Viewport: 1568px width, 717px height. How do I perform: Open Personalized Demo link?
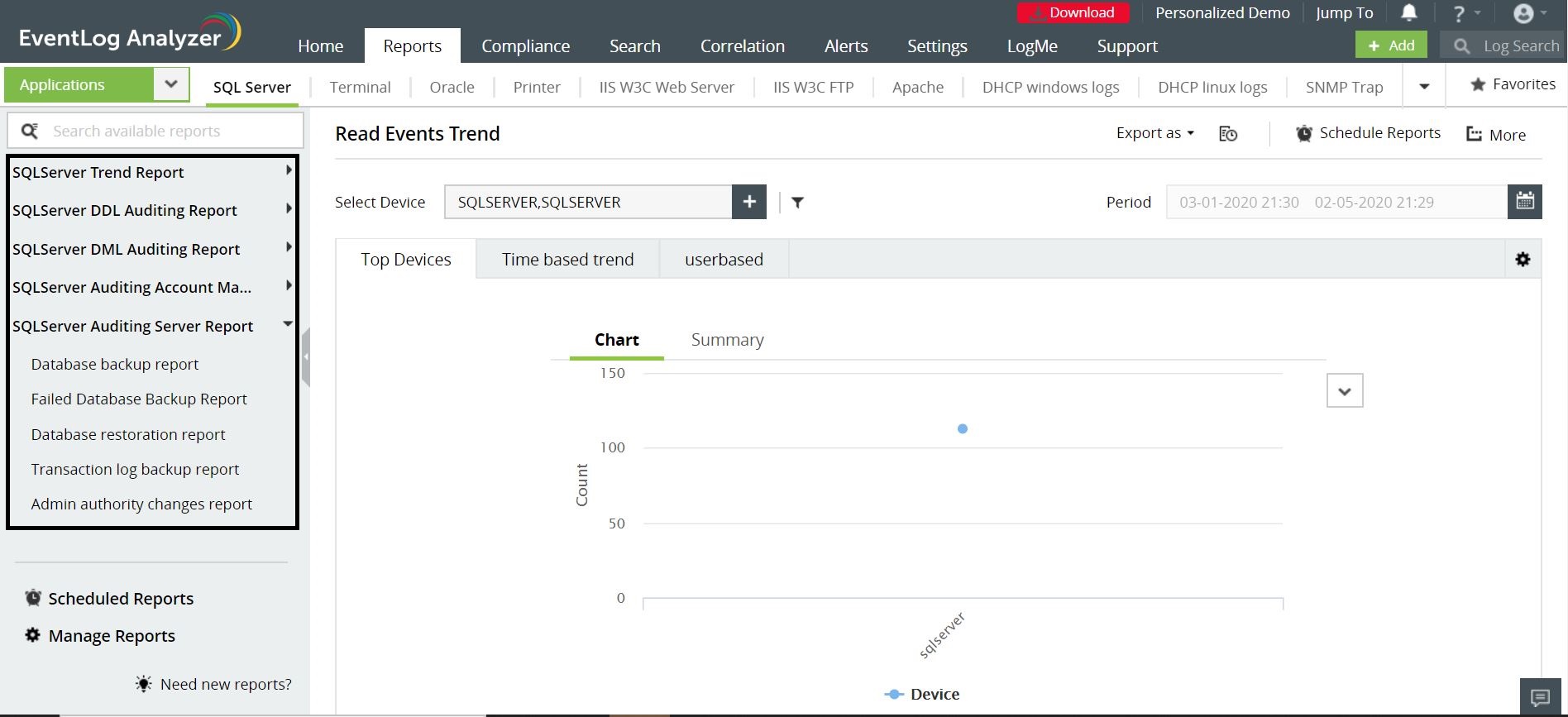pyautogui.click(x=1222, y=13)
